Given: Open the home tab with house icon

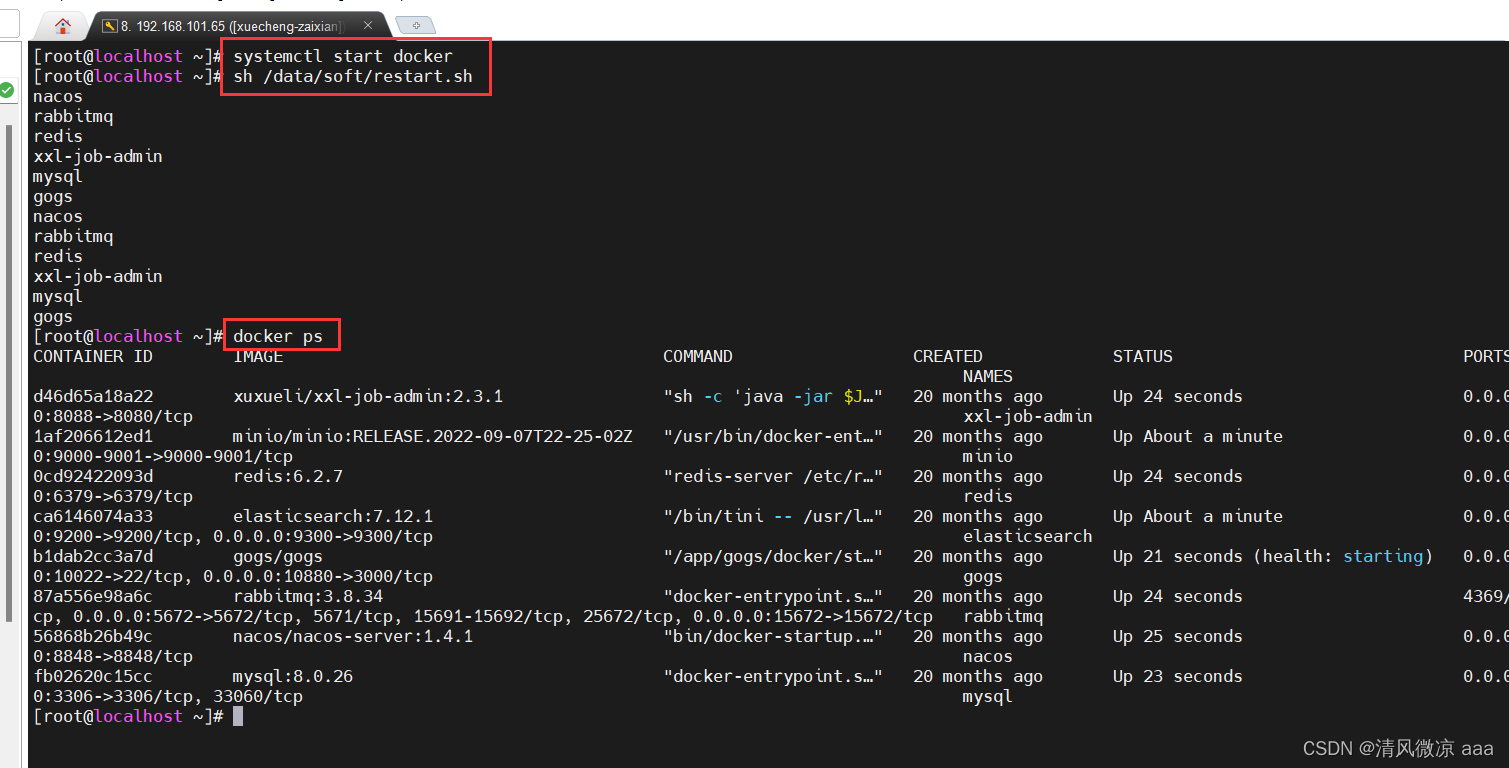Looking at the screenshot, I should (62, 26).
